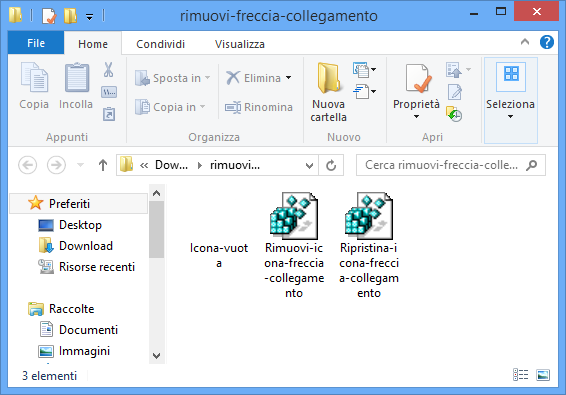The width and height of the screenshot is (566, 395).
Task: Click the paste shortcut icon
Action: click(x=109, y=114)
